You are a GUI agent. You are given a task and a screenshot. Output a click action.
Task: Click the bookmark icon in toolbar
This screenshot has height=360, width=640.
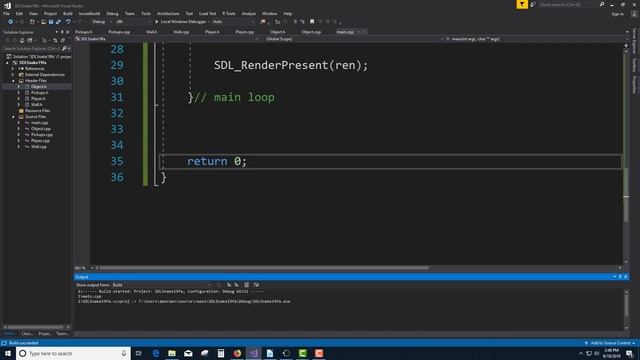312,22
